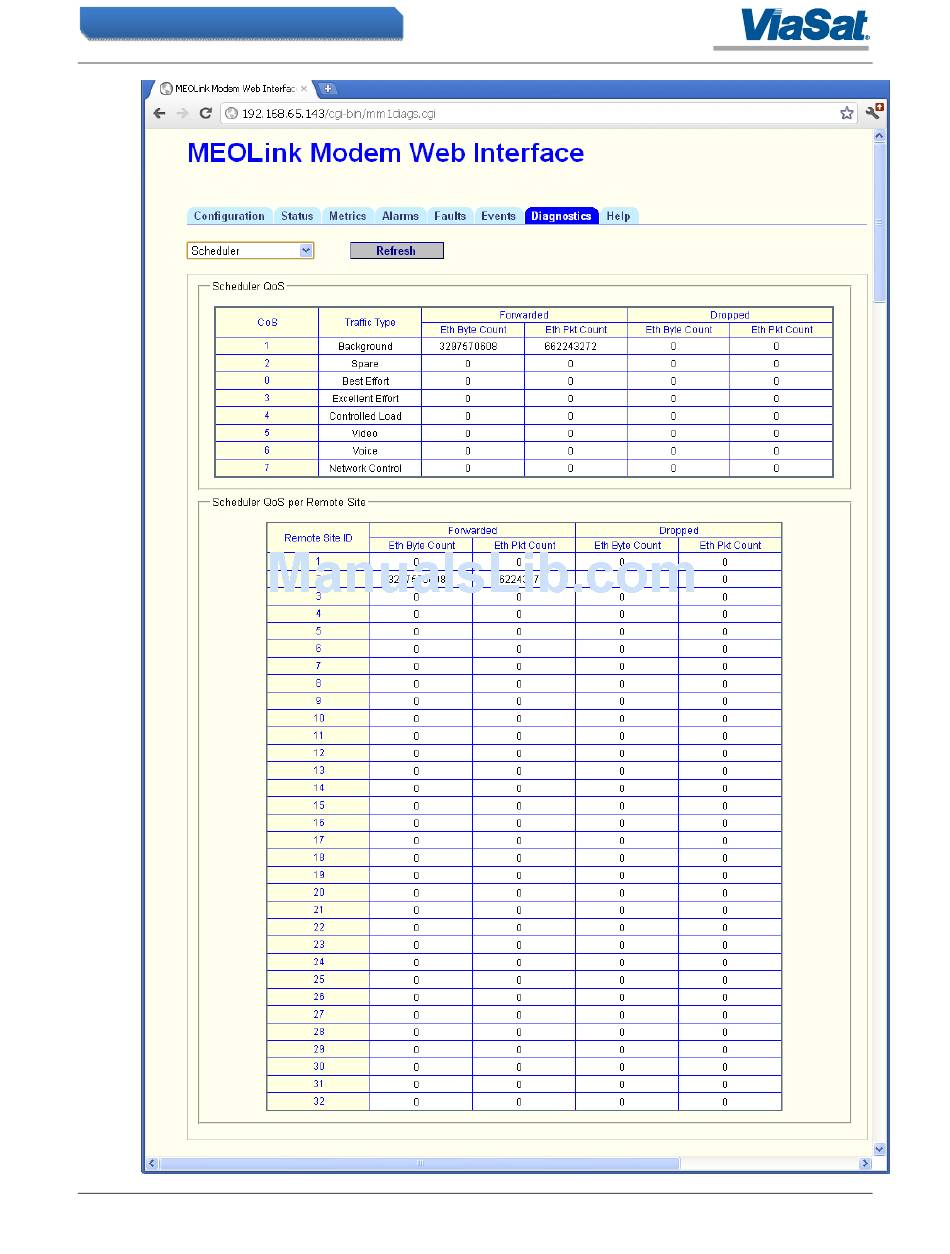Reload the page with the refresh icon
Image resolution: width=950 pixels, height=1254 pixels.
[206, 113]
